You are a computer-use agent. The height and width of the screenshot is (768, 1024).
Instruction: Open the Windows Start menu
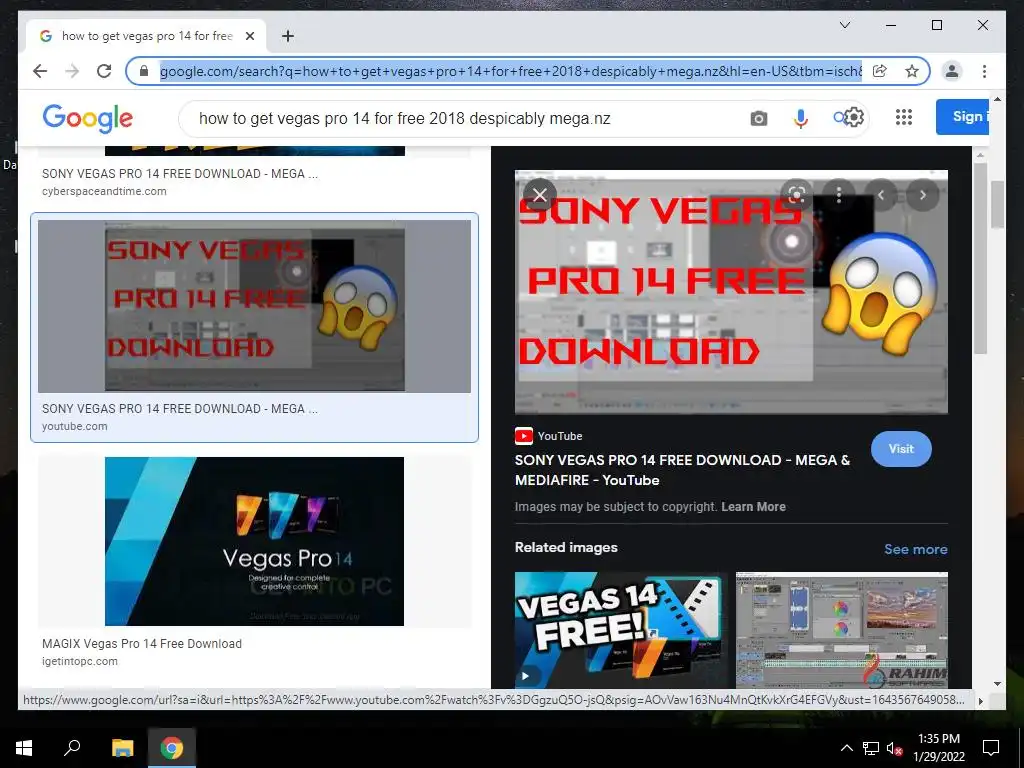click(x=24, y=748)
